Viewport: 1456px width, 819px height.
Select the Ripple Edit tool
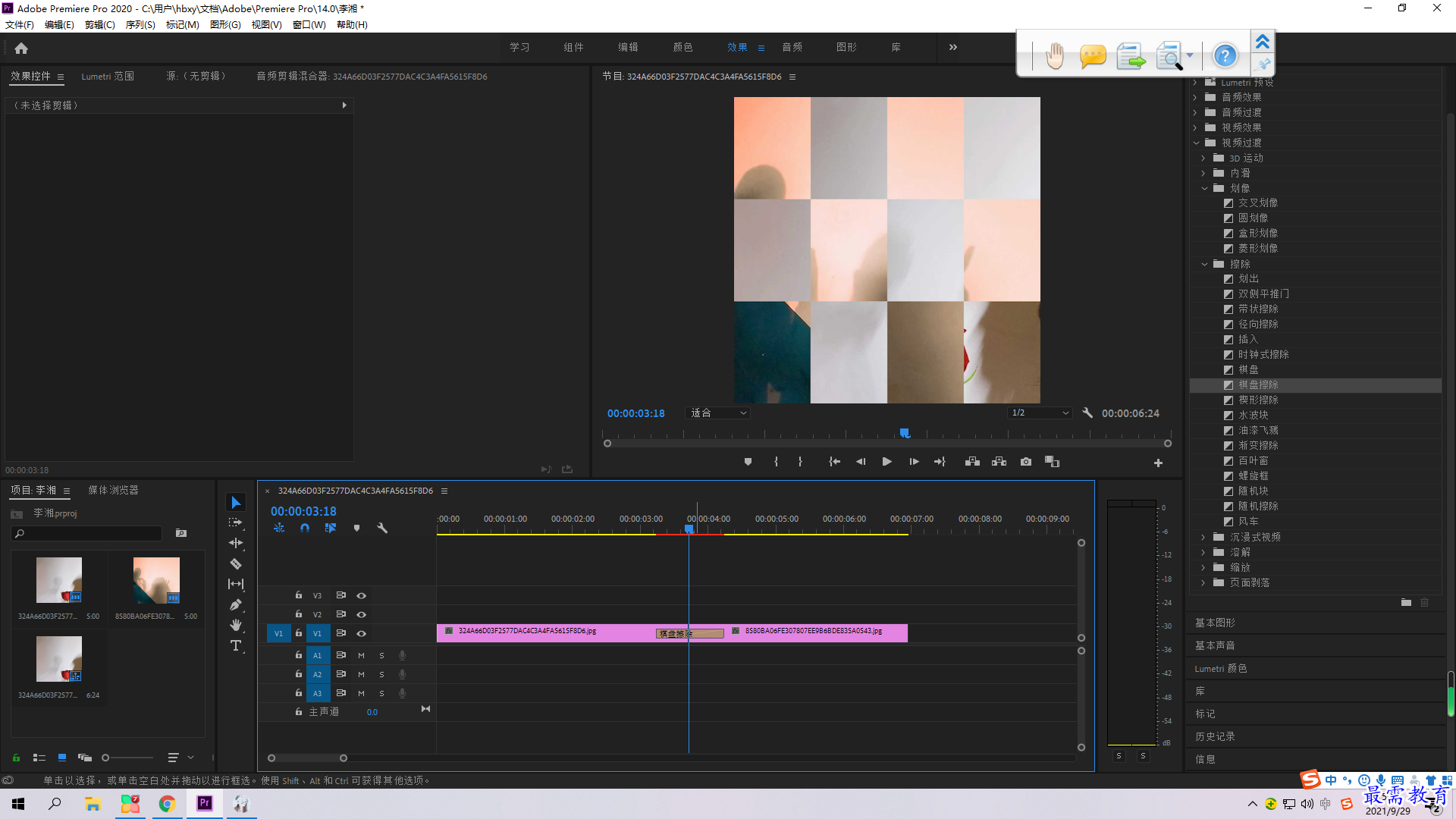(x=236, y=543)
